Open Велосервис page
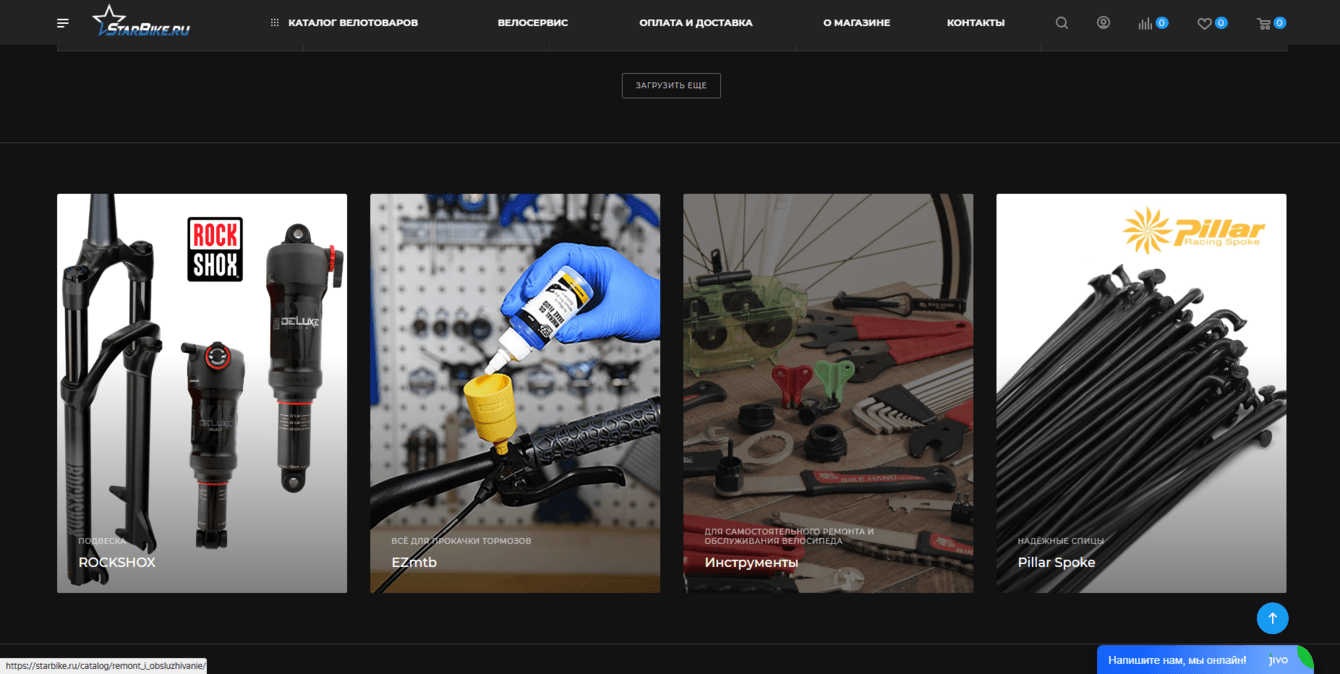Screen dimensions: 1340x674 point(533,23)
